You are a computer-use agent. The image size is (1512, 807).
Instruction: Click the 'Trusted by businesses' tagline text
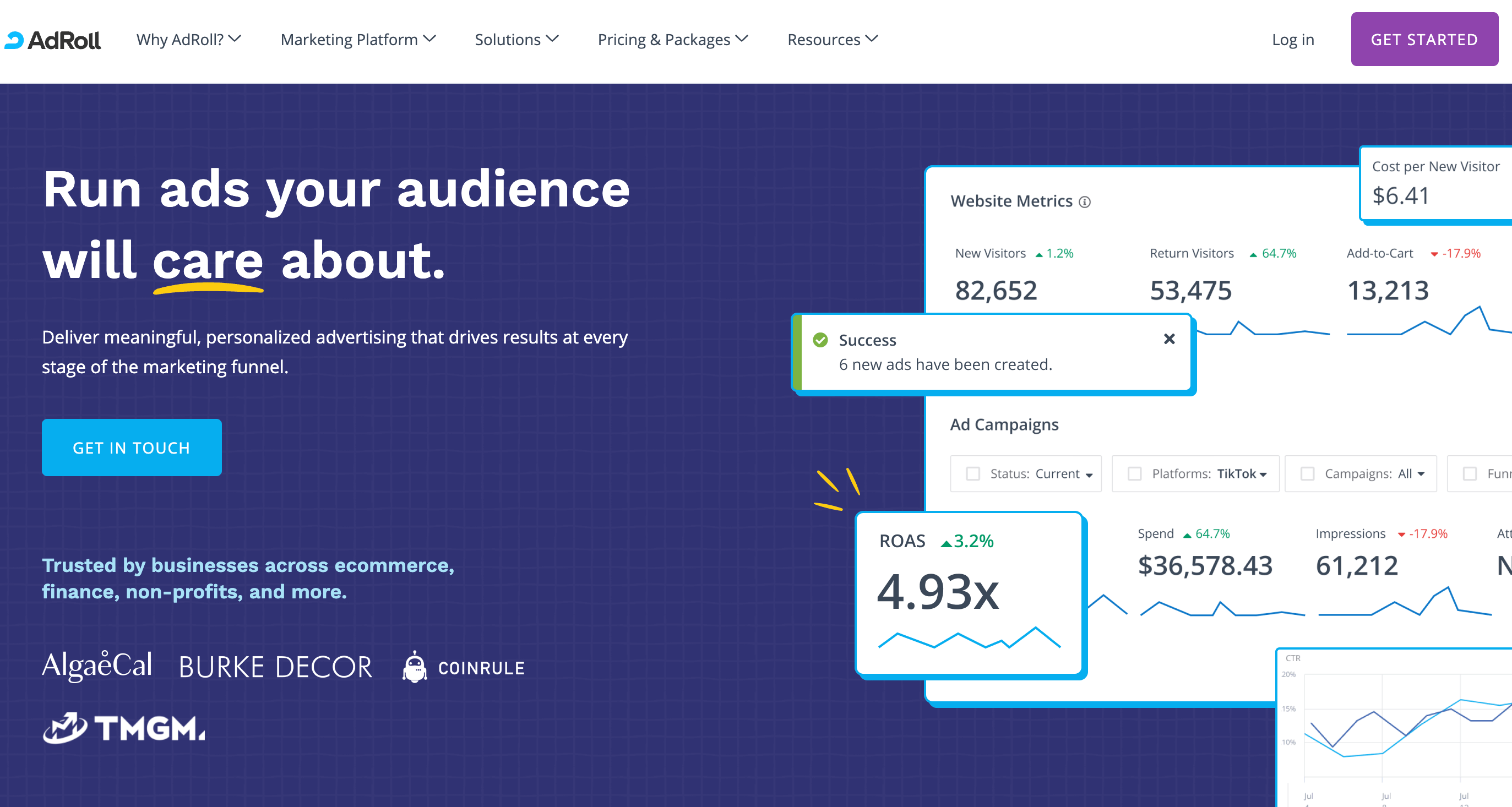coord(248,579)
